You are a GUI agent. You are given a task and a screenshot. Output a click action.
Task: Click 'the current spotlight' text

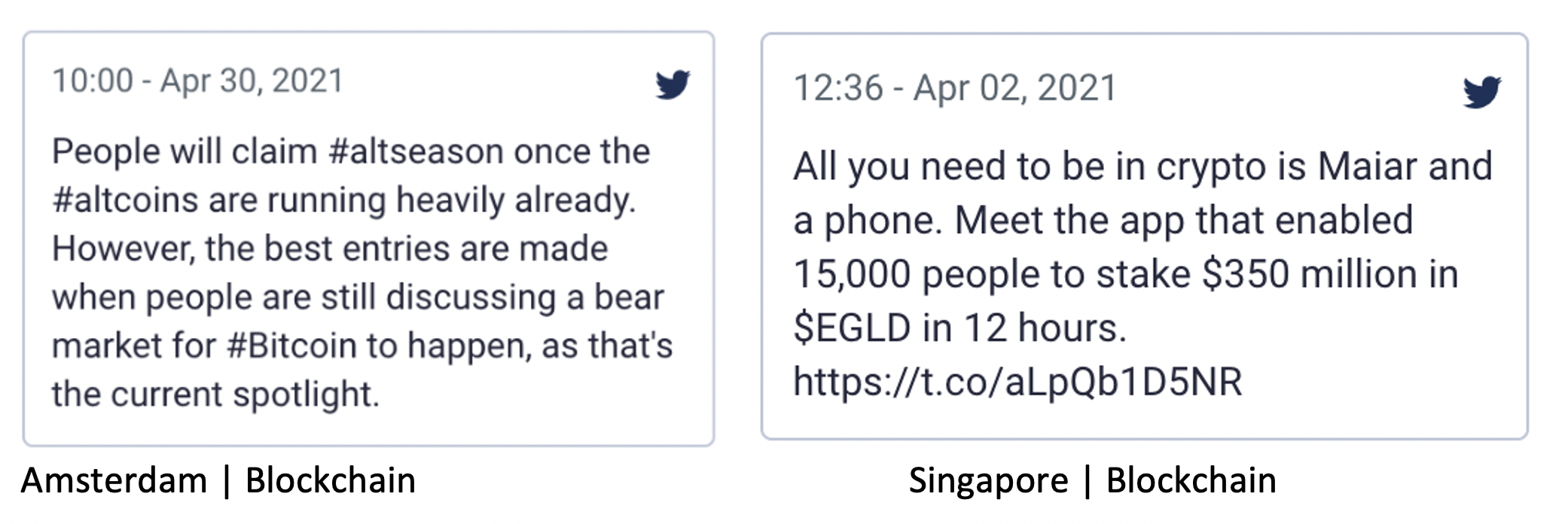coord(215,395)
